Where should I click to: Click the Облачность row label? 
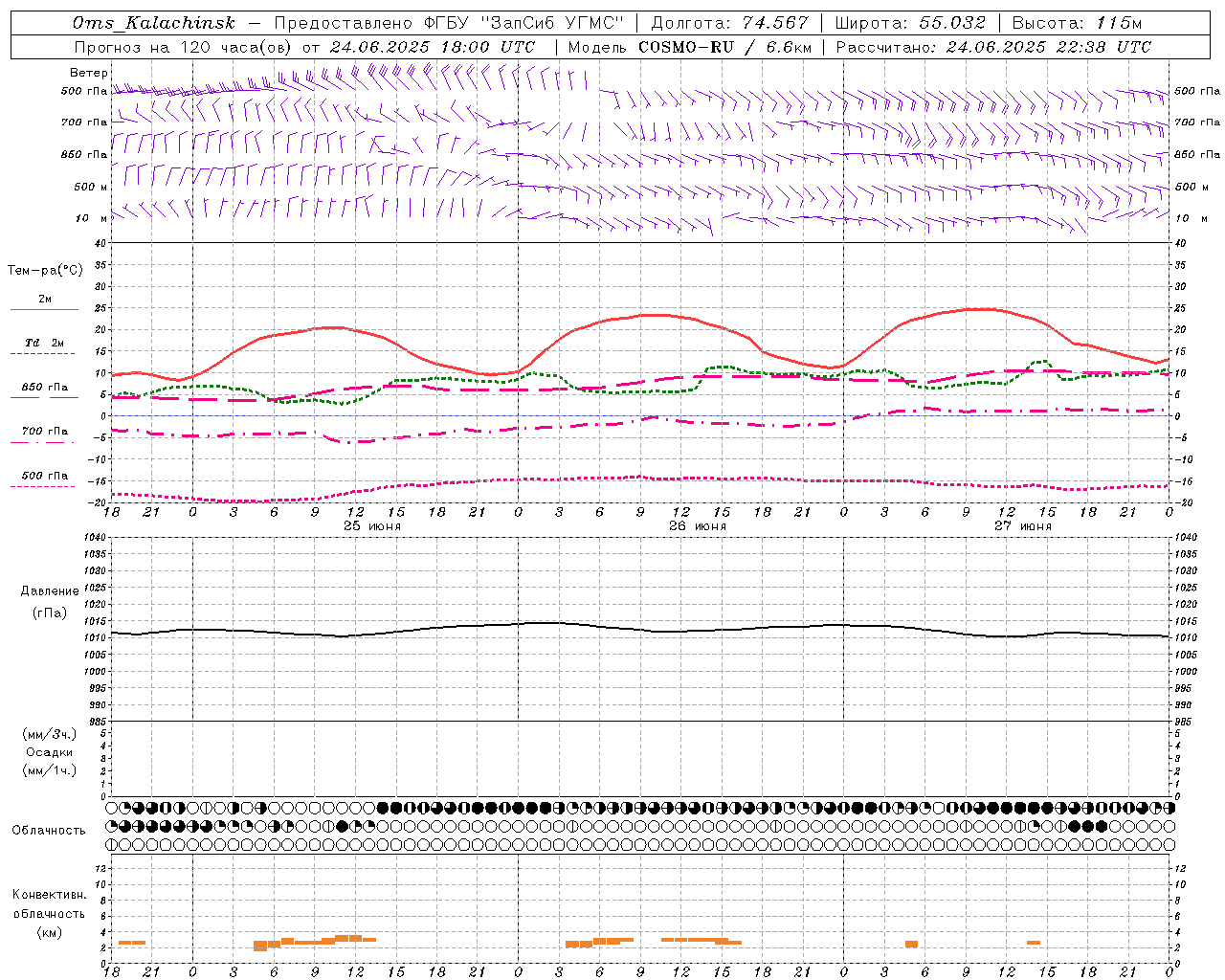49,831
